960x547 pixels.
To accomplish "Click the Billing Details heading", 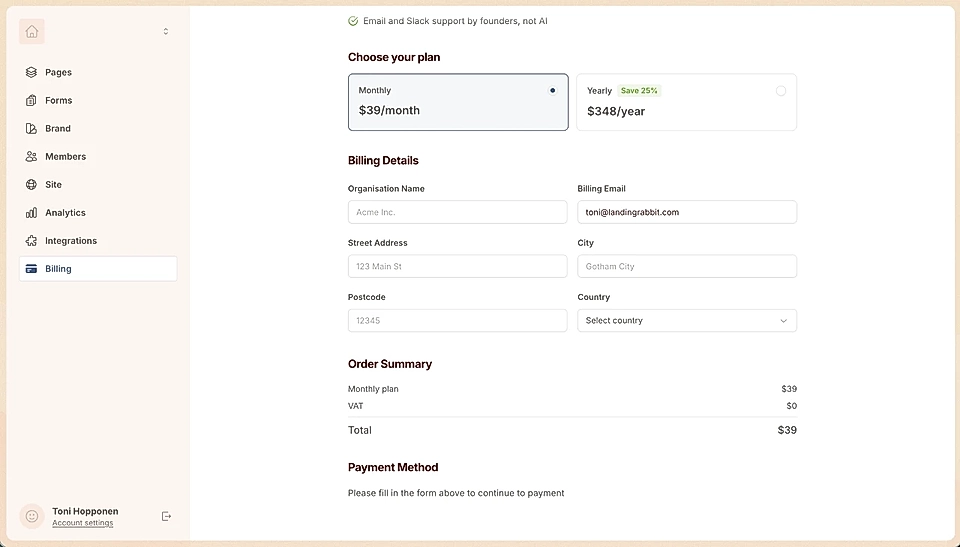I will point(383,160).
